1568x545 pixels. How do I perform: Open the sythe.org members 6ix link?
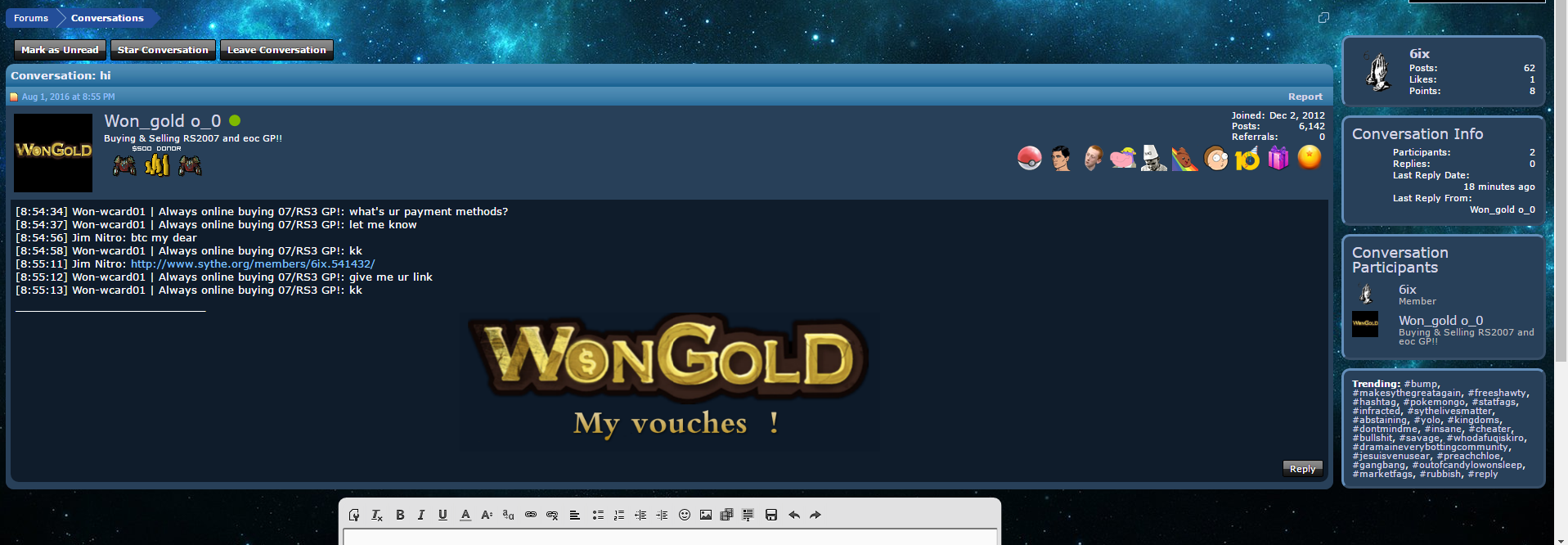tap(253, 264)
